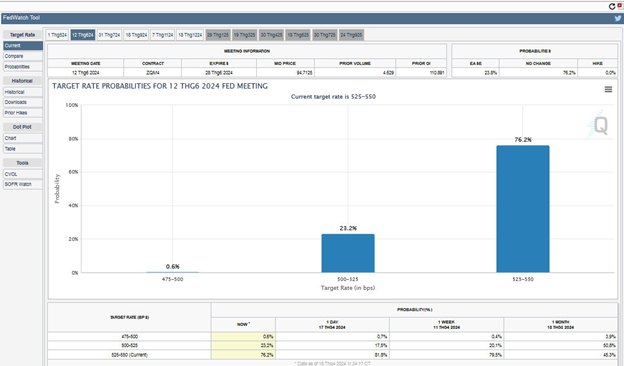This screenshot has width=624, height=366.
Task: Click the FedWatch Tool title
Action: click(x=21, y=18)
